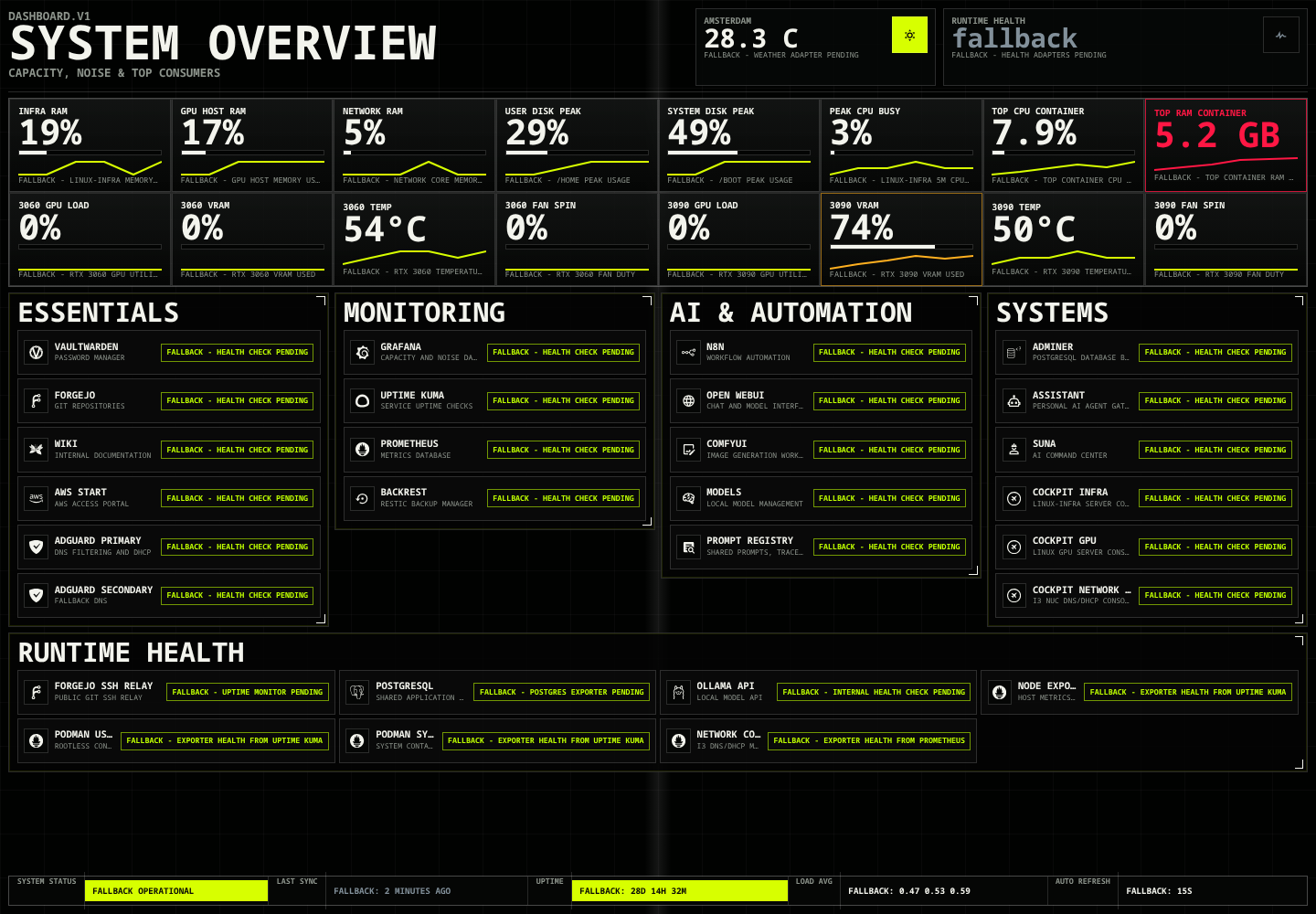Image resolution: width=1316 pixels, height=914 pixels.
Task: Click the N8N workflow icon
Action: [688, 352]
